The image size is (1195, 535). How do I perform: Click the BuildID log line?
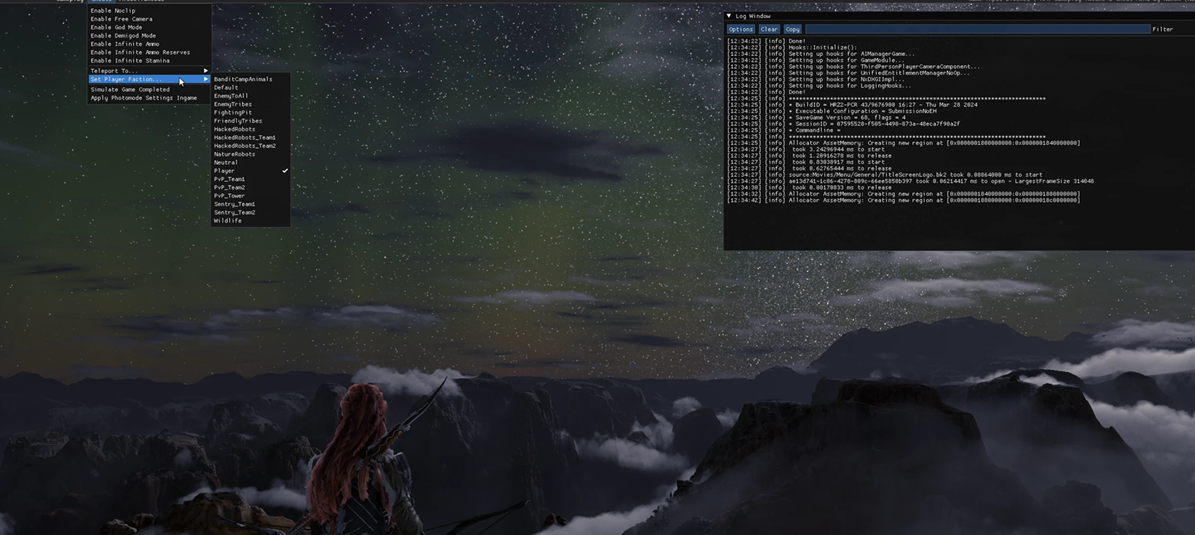click(853, 105)
